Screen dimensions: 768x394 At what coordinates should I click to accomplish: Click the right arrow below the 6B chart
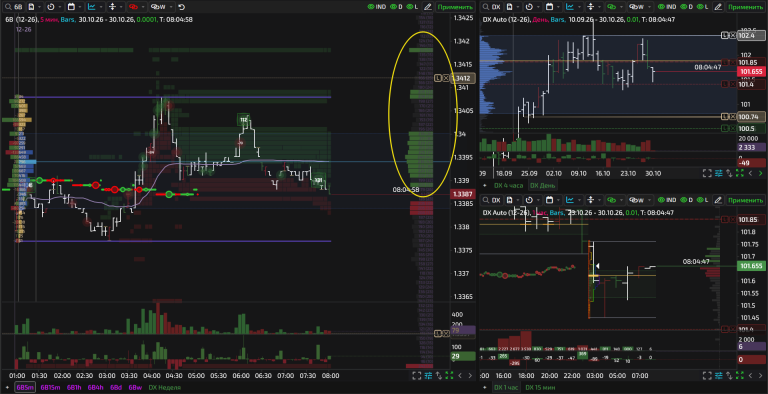click(470, 376)
